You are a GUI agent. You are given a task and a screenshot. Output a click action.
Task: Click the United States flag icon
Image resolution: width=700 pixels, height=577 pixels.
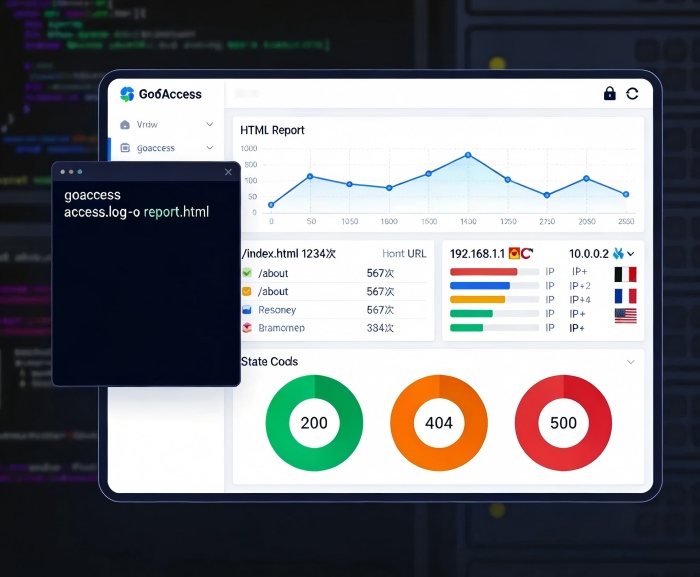pyautogui.click(x=625, y=315)
